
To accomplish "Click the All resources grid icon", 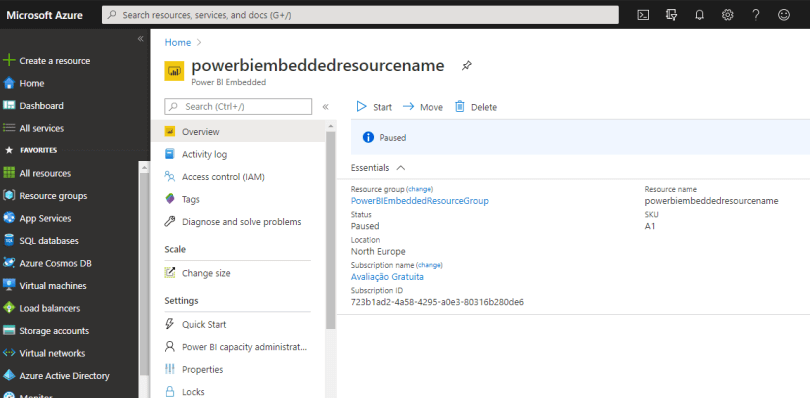I will pyautogui.click(x=9, y=173).
